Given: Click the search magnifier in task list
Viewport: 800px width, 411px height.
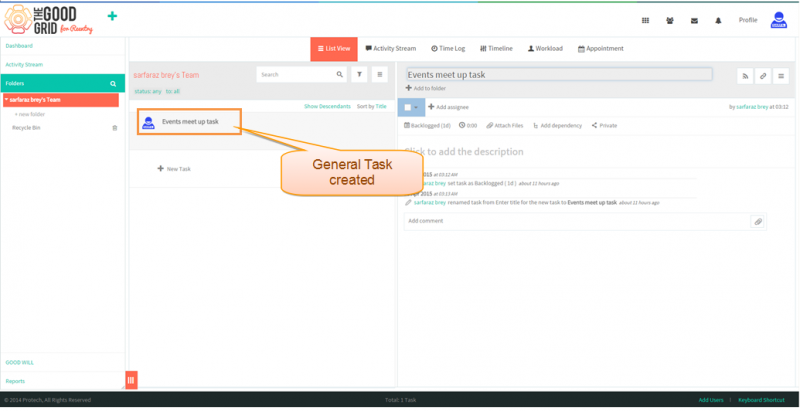Looking at the screenshot, I should pos(340,74).
